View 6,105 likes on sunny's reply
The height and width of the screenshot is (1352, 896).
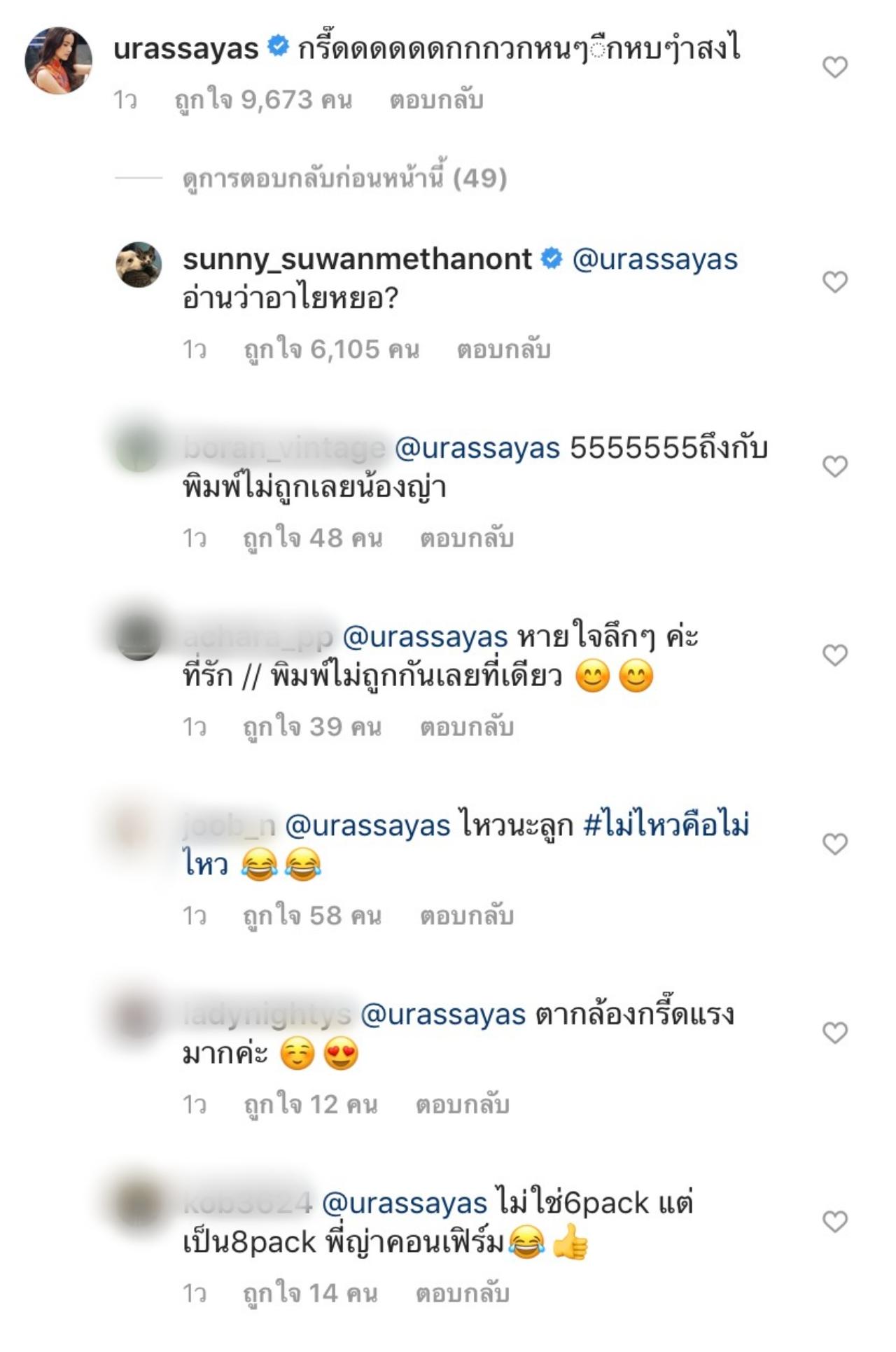(x=331, y=349)
